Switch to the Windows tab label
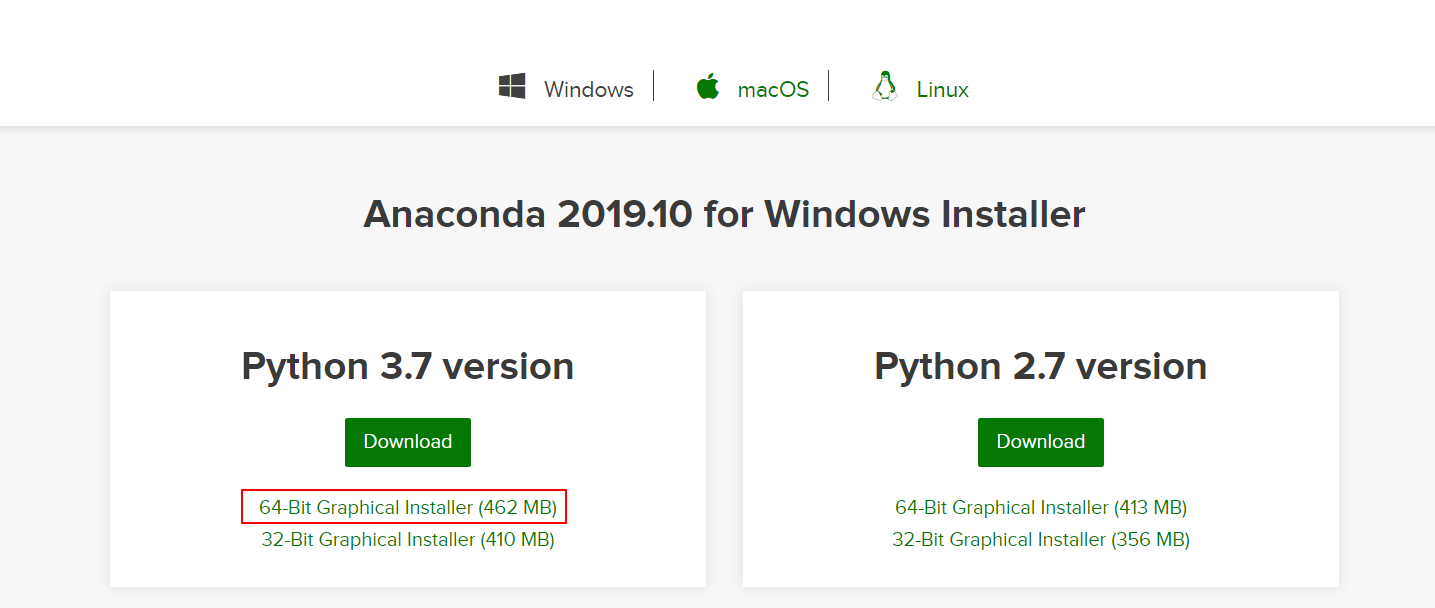 pyautogui.click(x=588, y=90)
